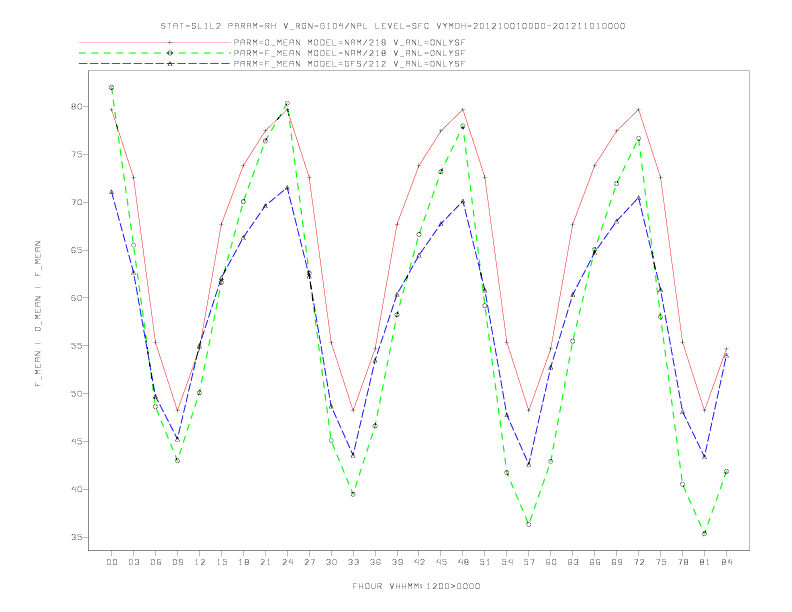Click the green circle data point at hour 57

pos(529,524)
